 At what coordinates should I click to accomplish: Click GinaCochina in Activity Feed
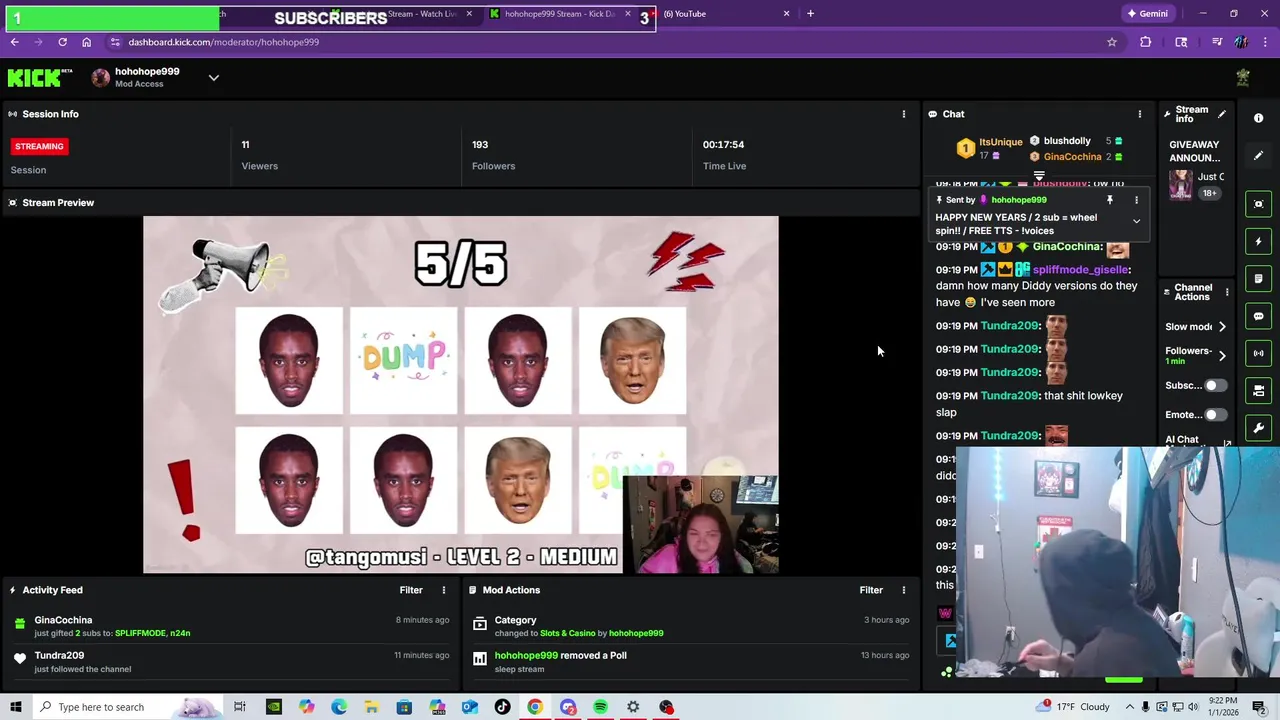tap(63, 620)
